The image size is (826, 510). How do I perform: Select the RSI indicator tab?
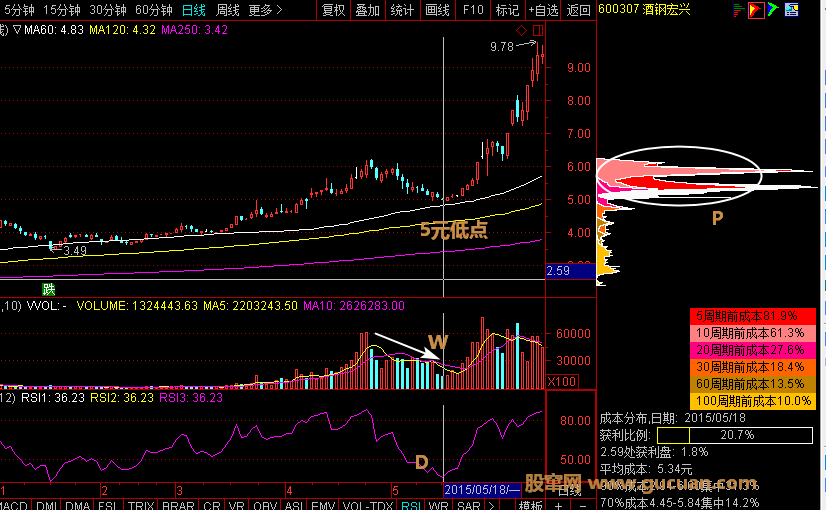pyautogui.click(x=411, y=505)
